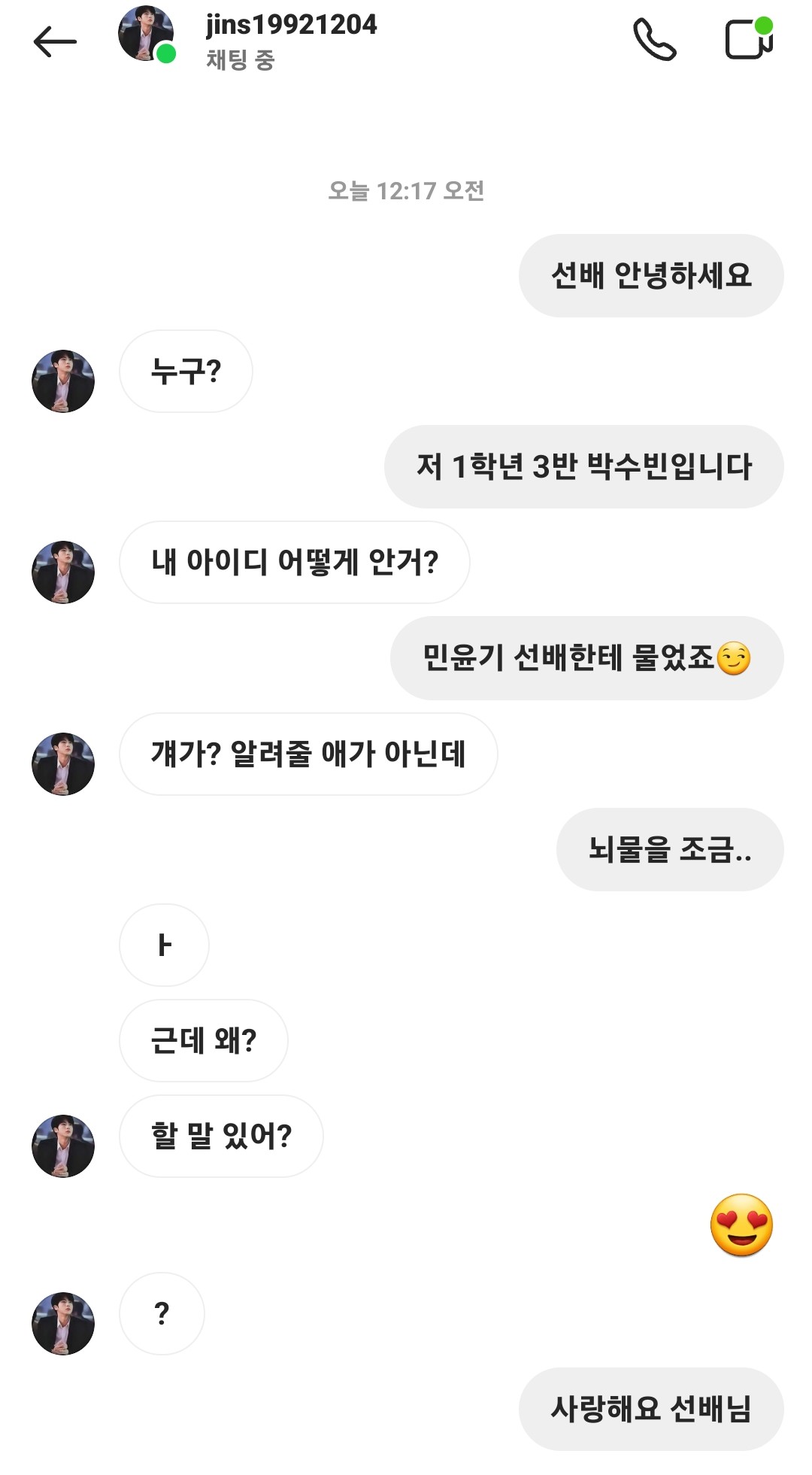This screenshot has width=812, height=1475.
Task: Tap the 'ㅏ' message bubble
Action: tap(164, 945)
